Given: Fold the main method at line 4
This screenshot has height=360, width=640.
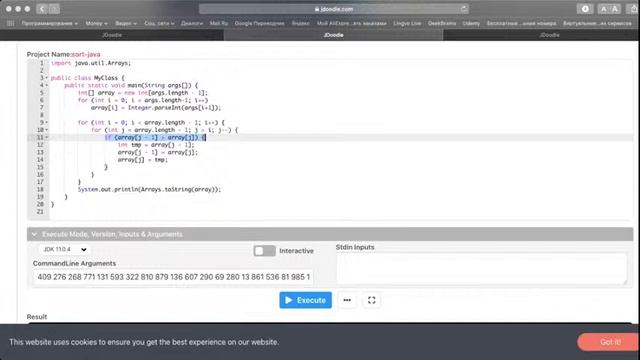Looking at the screenshot, I should (x=47, y=85).
